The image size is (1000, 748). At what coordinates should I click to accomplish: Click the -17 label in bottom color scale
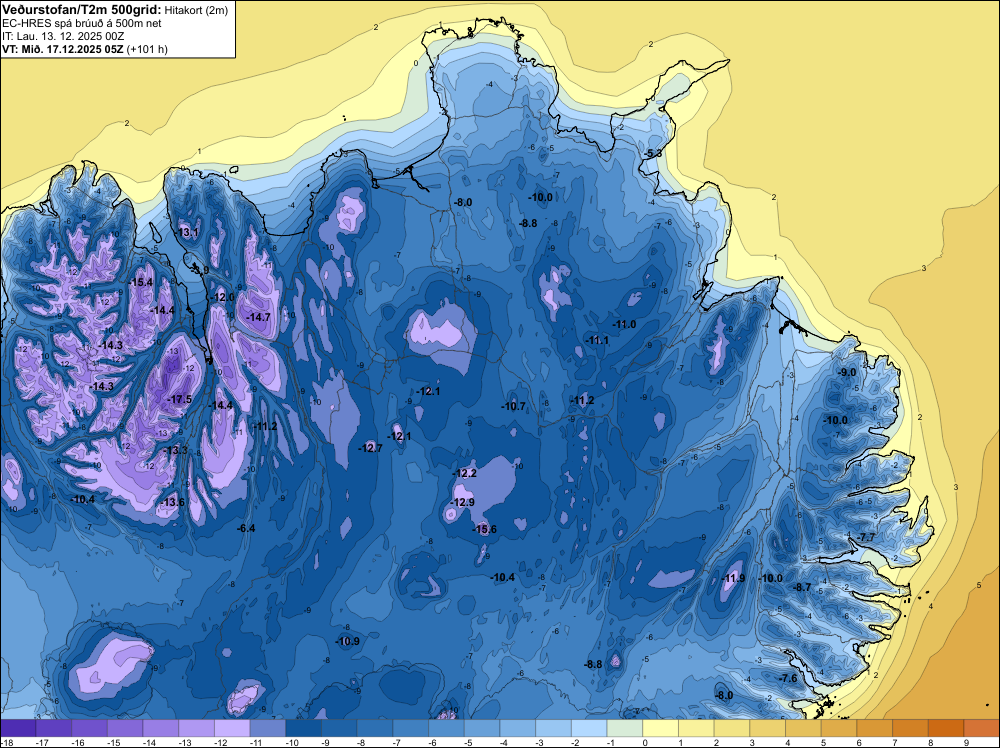coord(43,743)
